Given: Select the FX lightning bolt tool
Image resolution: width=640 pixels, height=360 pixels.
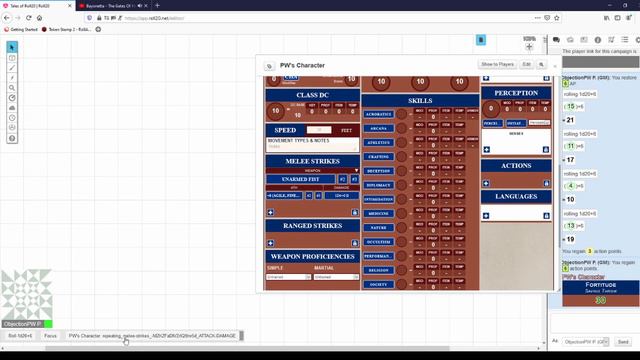Looking at the screenshot, I should pos(12,78).
